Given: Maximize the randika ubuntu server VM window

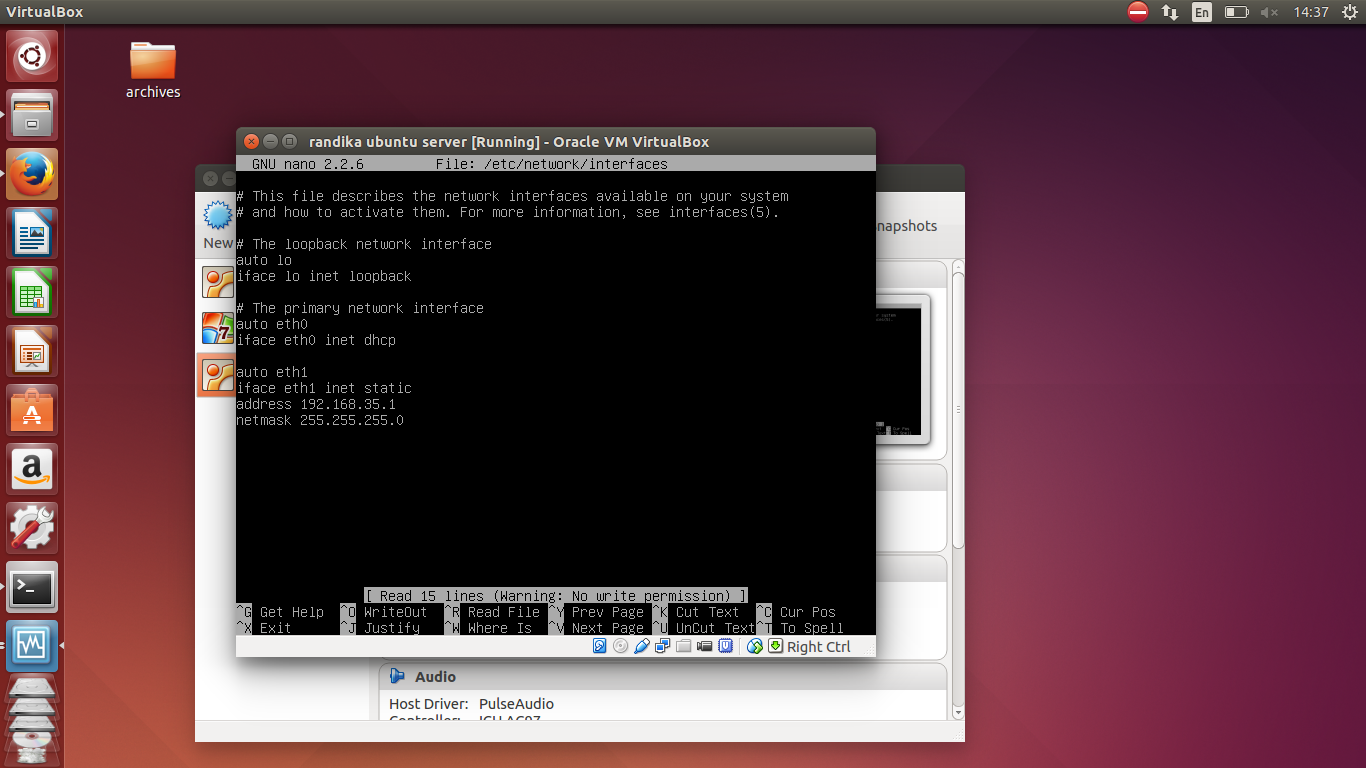Looking at the screenshot, I should pyautogui.click(x=290, y=141).
